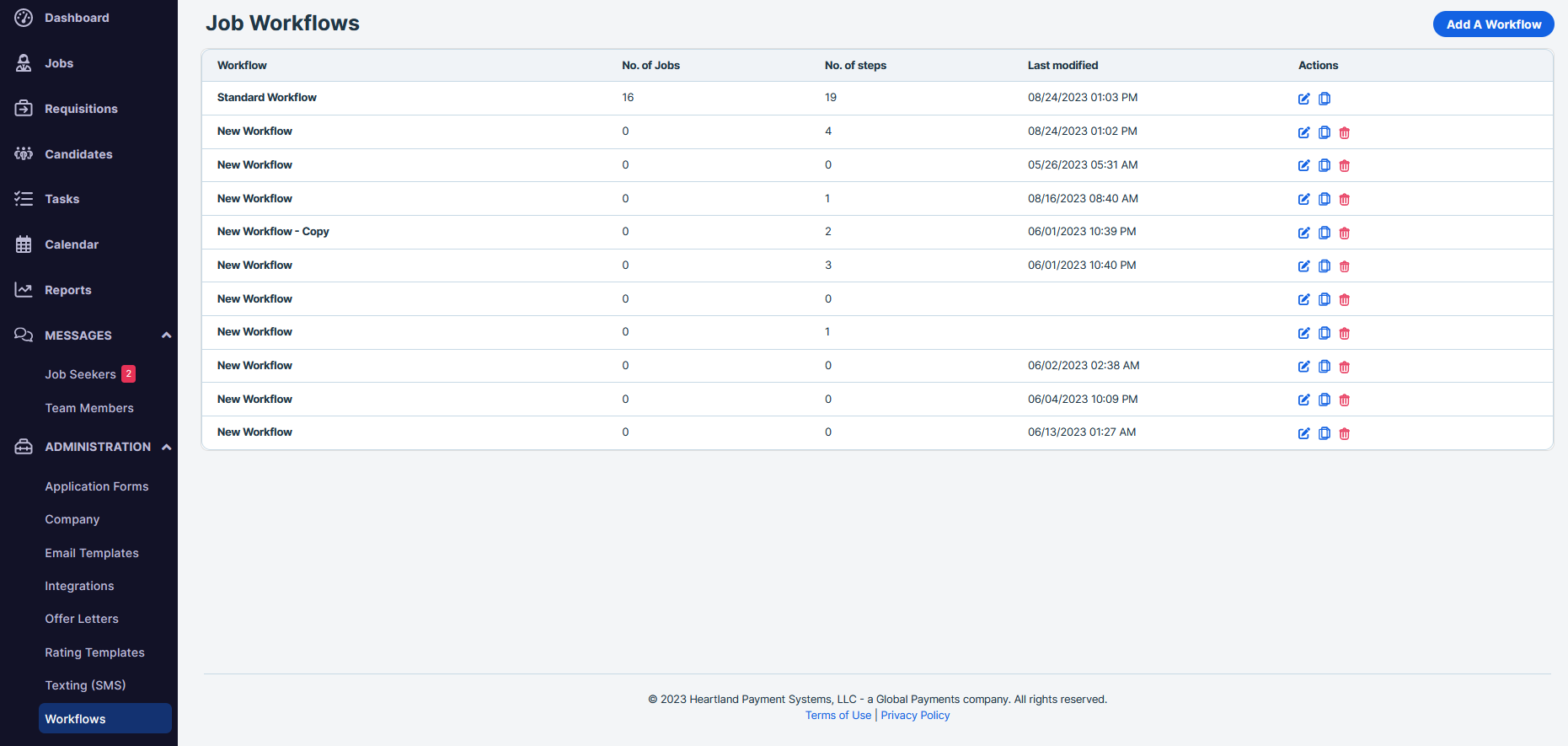Click the Standard Workflow name
This screenshot has height=746, width=1568.
[x=267, y=98]
